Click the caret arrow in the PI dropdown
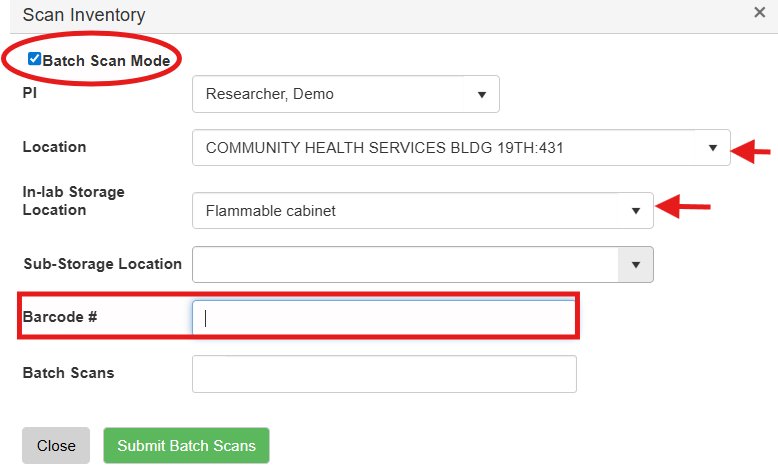 click(481, 95)
